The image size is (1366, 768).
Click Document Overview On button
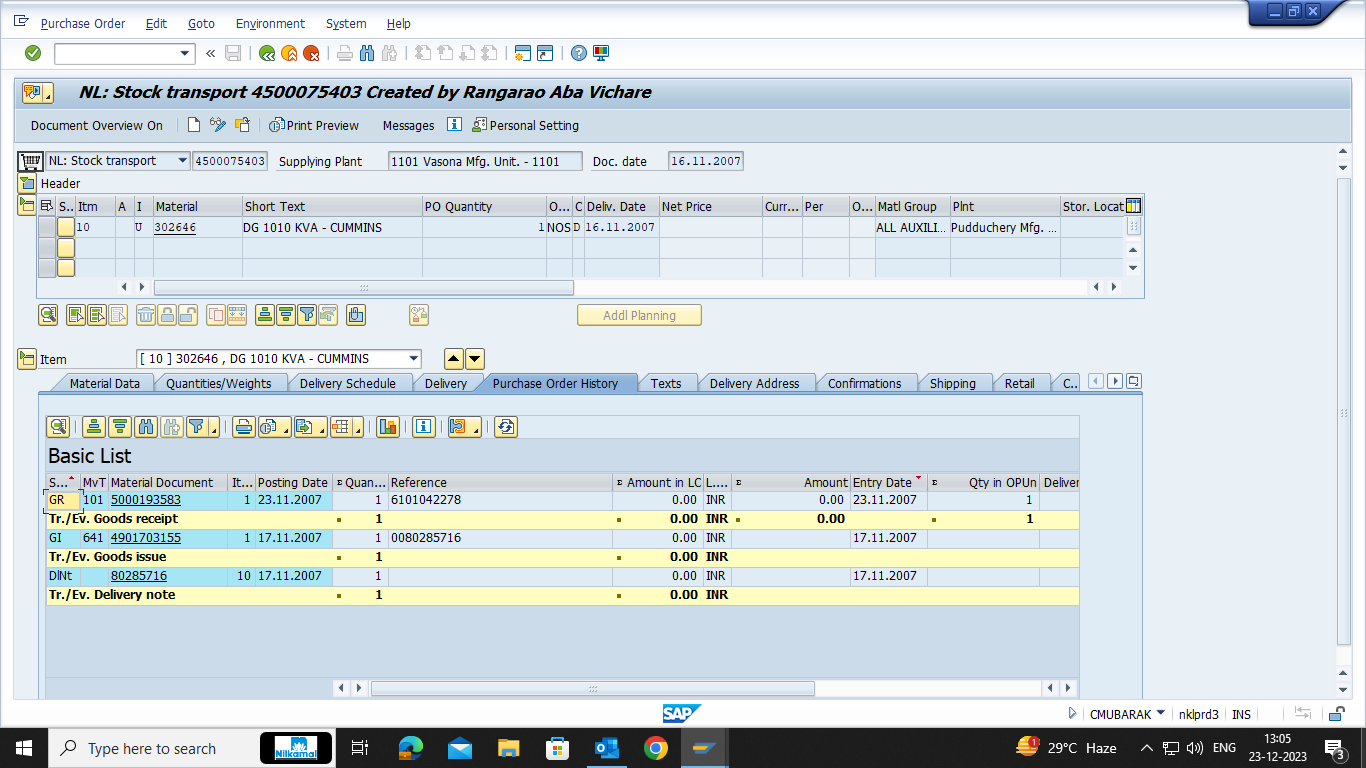pos(97,125)
